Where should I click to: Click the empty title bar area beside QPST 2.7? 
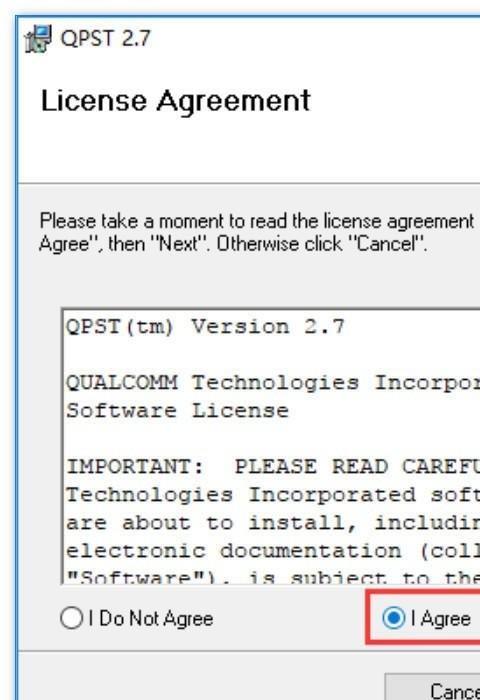(x=315, y=38)
